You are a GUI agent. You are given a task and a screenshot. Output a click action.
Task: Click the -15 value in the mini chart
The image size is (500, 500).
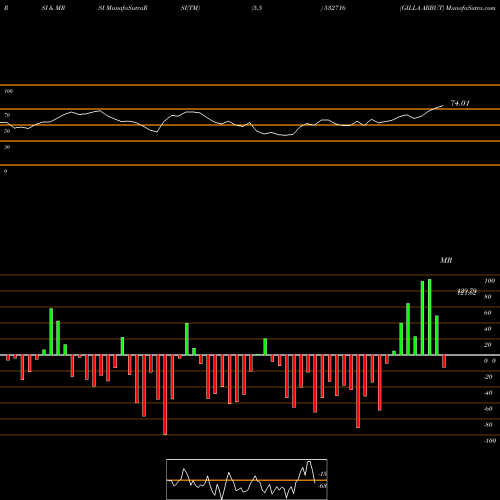coord(322,474)
